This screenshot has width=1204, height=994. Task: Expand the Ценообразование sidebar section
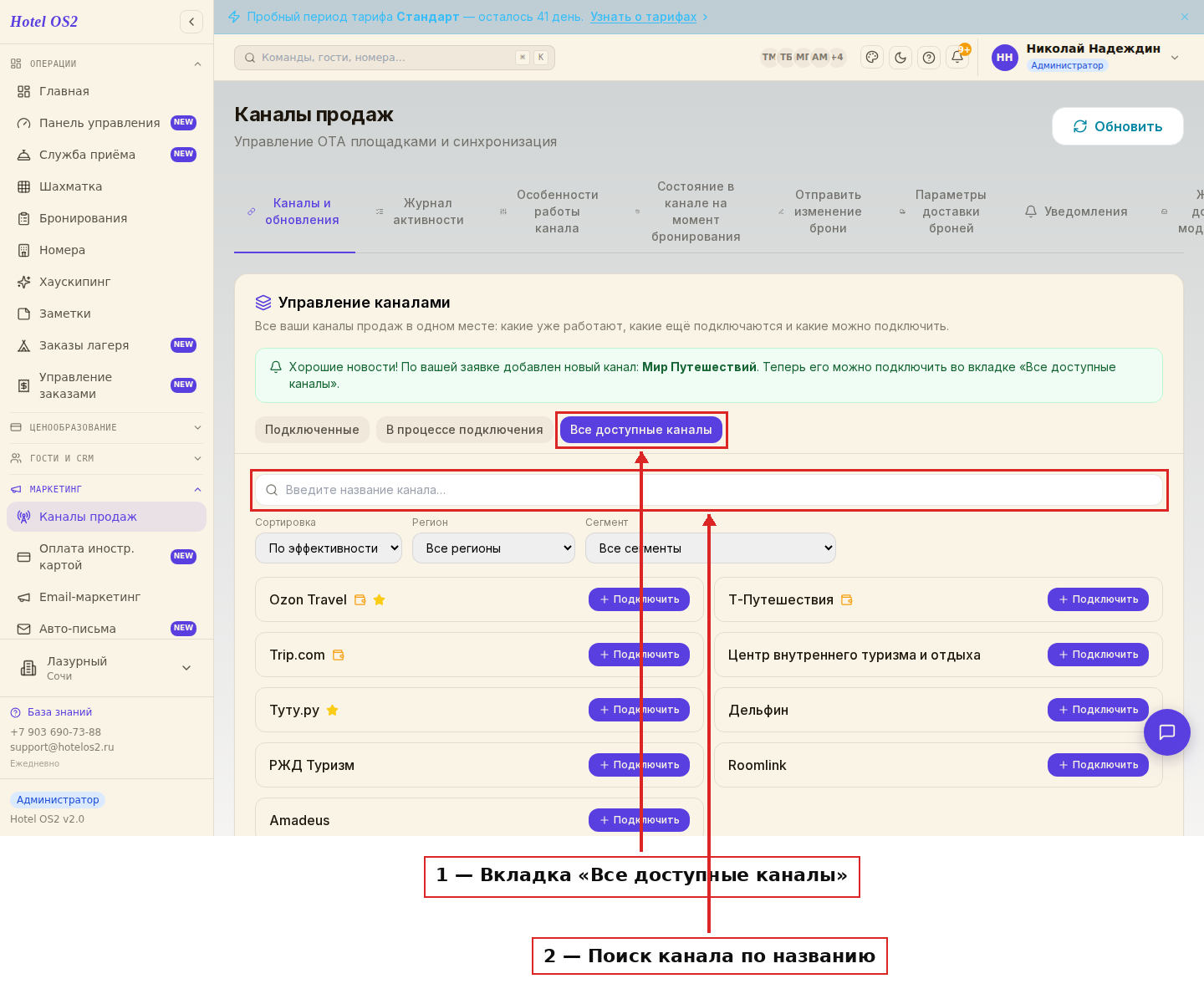[105, 427]
